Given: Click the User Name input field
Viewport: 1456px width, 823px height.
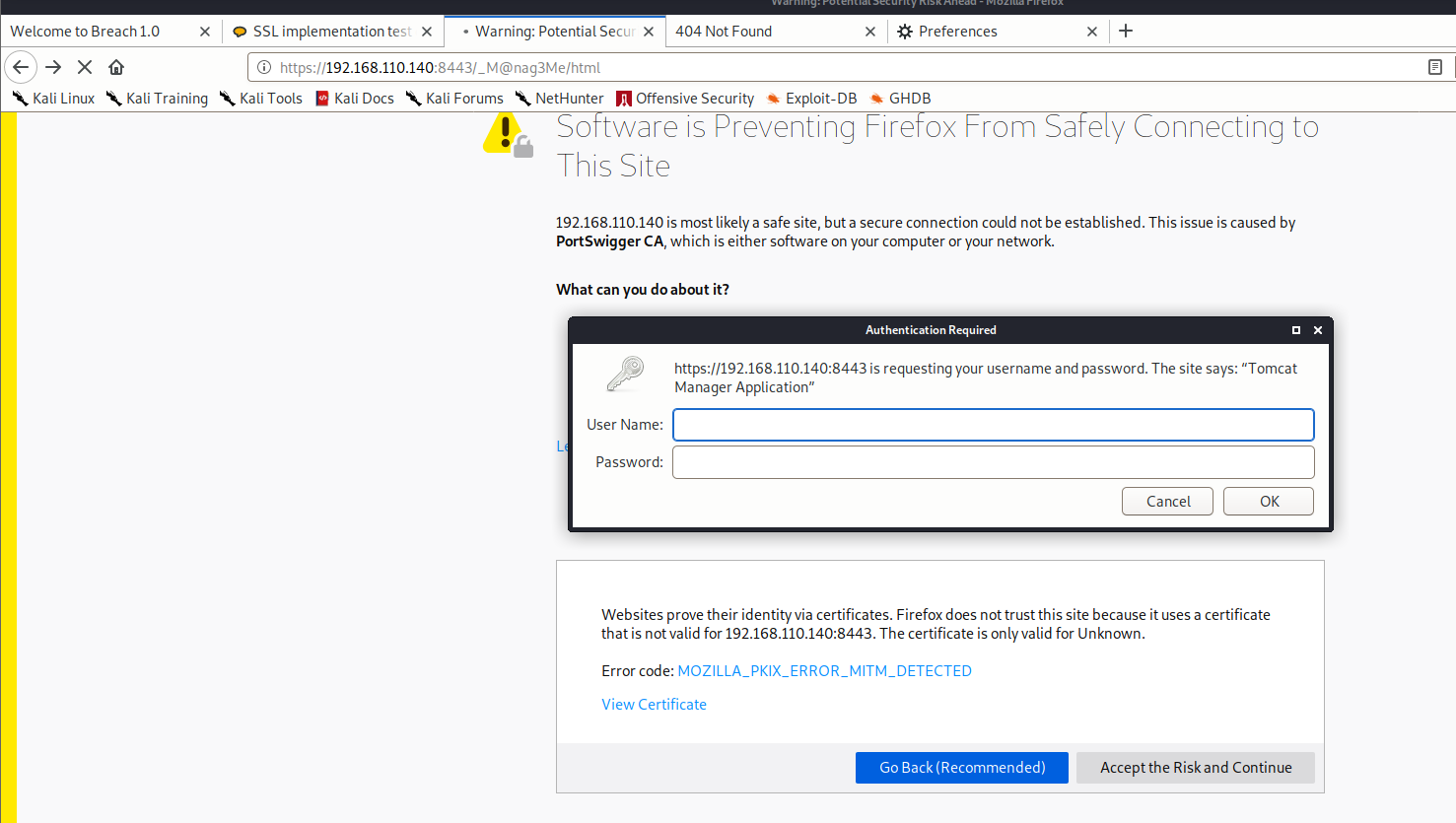Looking at the screenshot, I should 994,425.
